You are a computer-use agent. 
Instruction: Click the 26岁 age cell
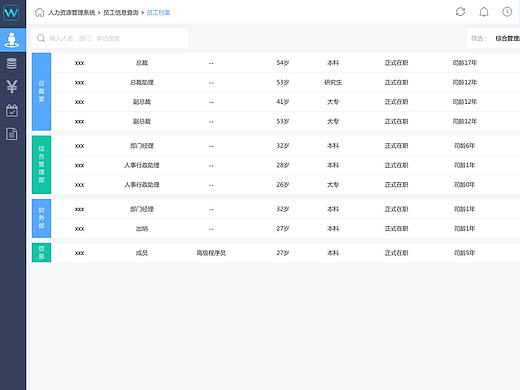283,185
